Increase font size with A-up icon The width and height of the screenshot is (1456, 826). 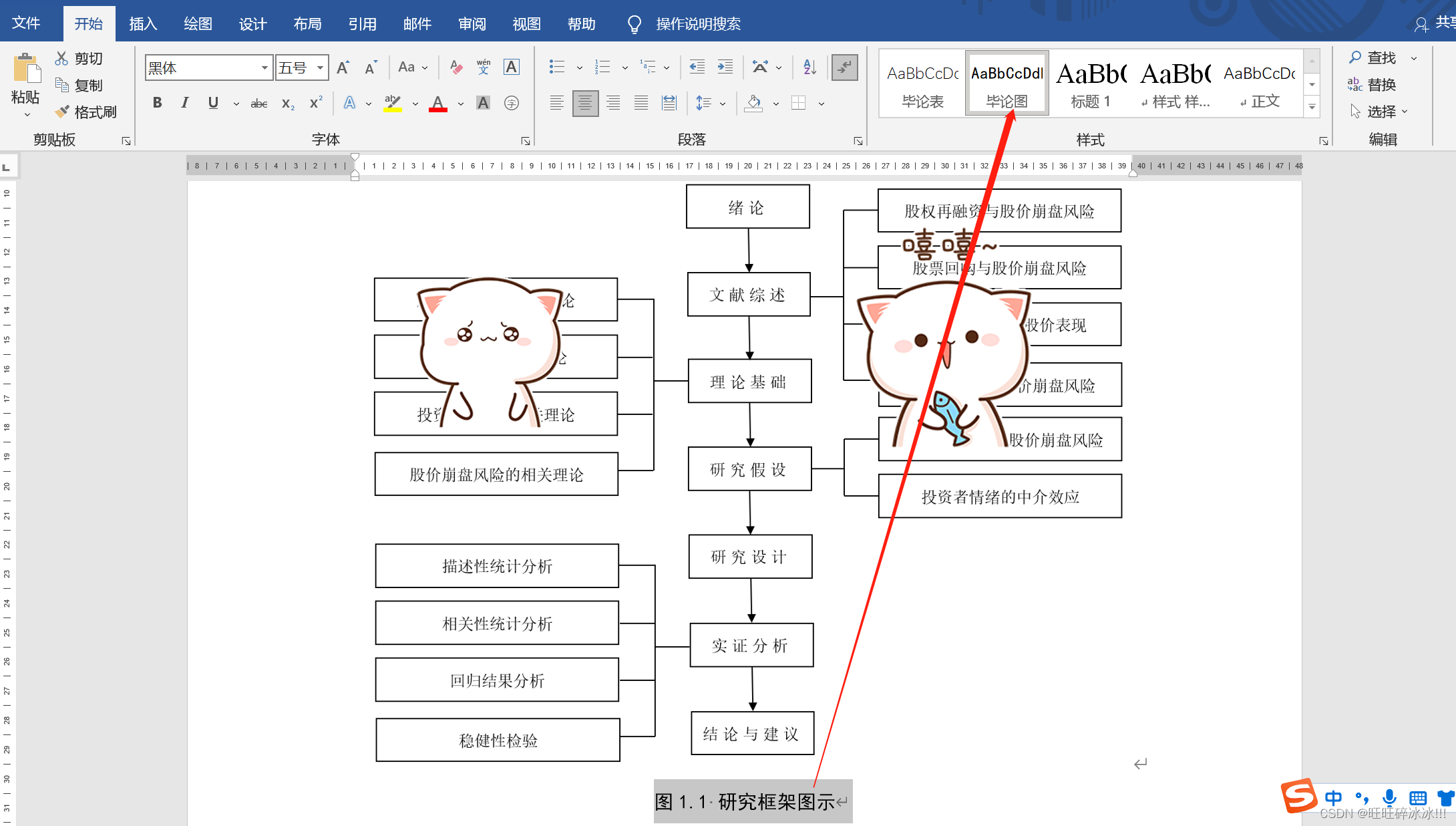point(343,67)
